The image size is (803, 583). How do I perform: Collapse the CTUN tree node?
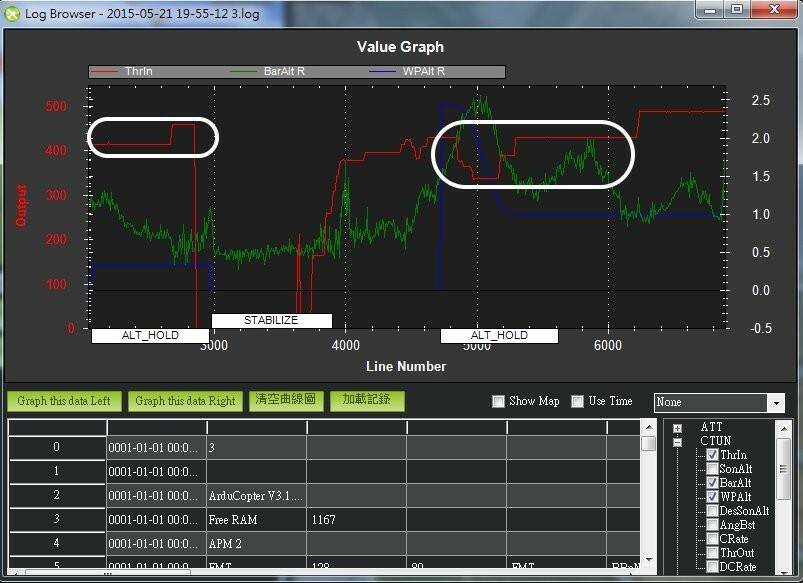678,442
